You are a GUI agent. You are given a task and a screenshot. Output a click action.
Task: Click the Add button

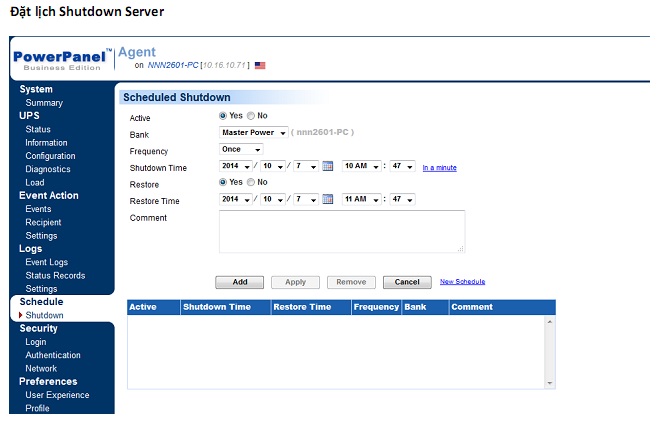[x=239, y=282]
